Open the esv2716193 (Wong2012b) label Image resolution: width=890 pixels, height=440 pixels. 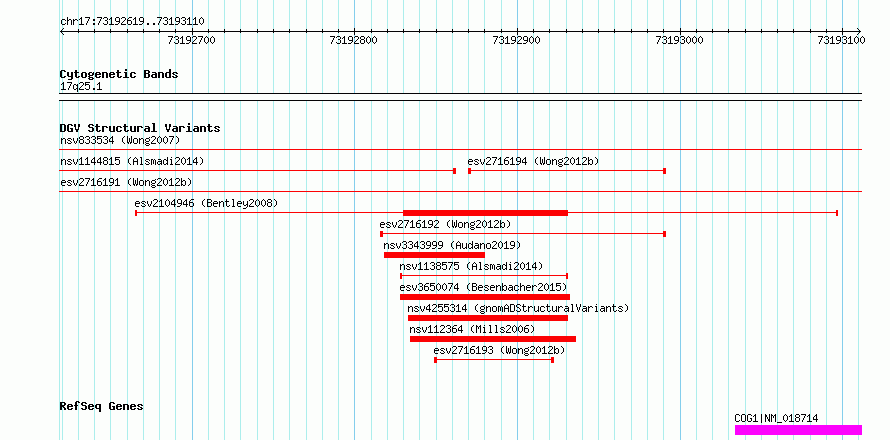[x=499, y=350]
